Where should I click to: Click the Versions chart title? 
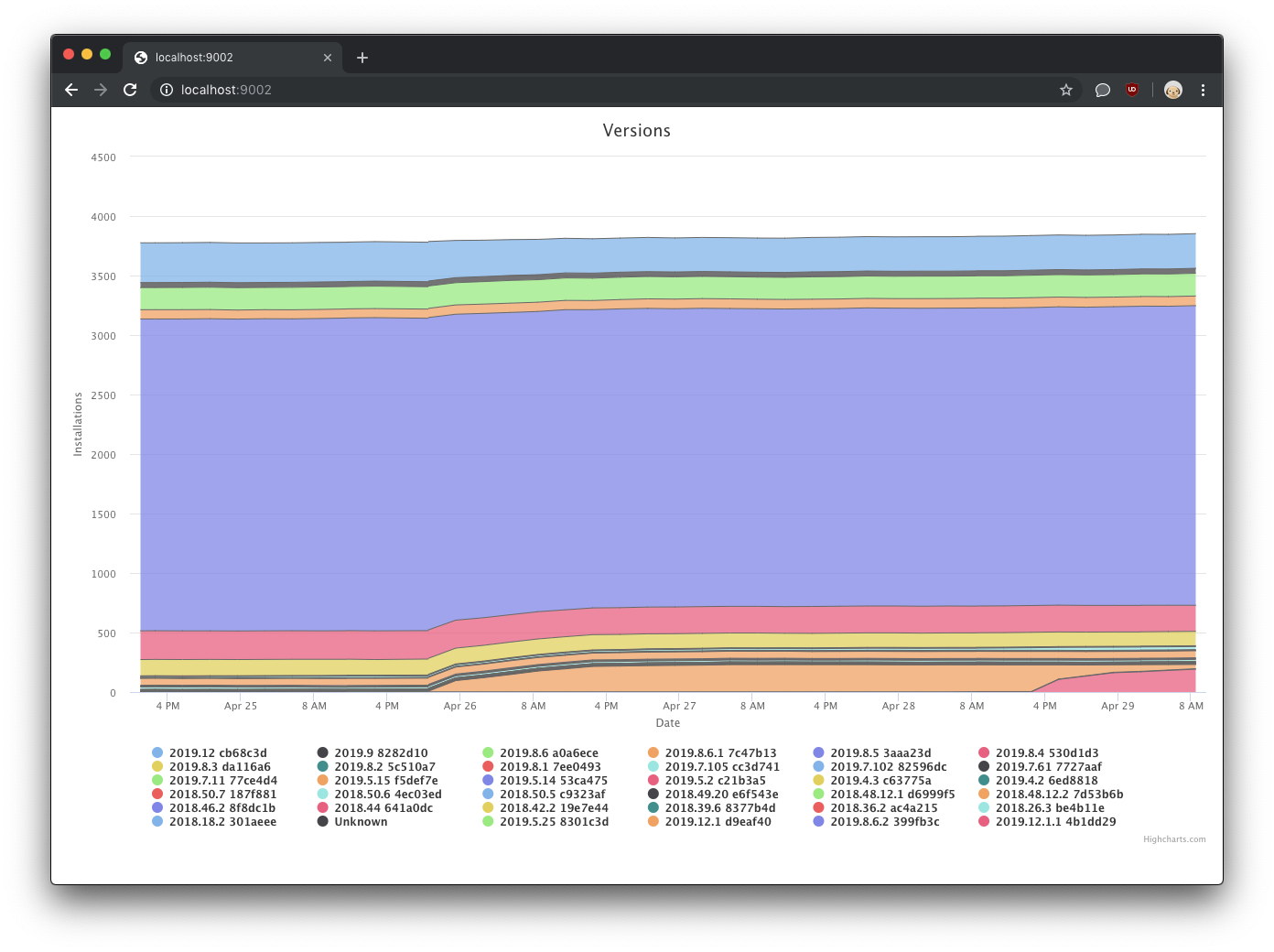tap(637, 131)
